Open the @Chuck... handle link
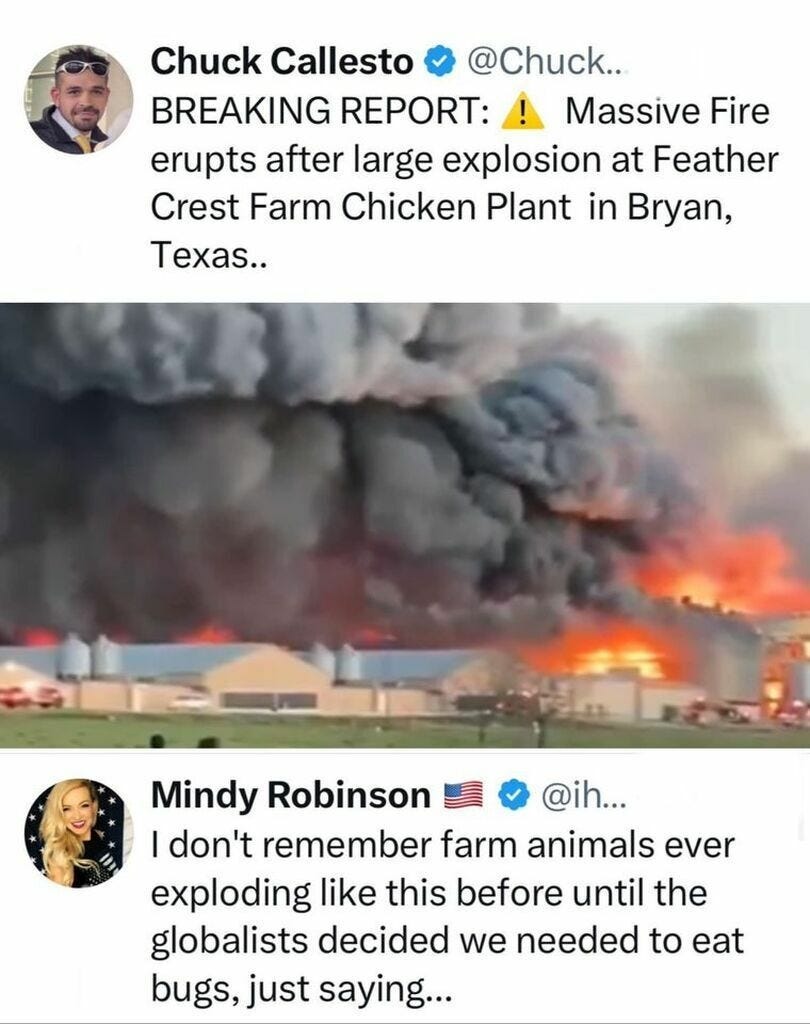The height and width of the screenshot is (1024, 810). point(545,62)
